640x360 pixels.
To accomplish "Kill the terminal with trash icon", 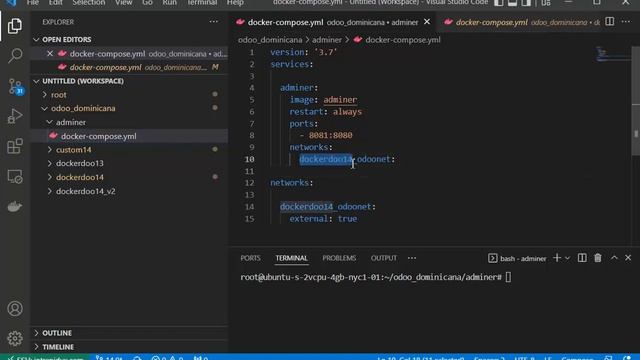I will [598, 258].
